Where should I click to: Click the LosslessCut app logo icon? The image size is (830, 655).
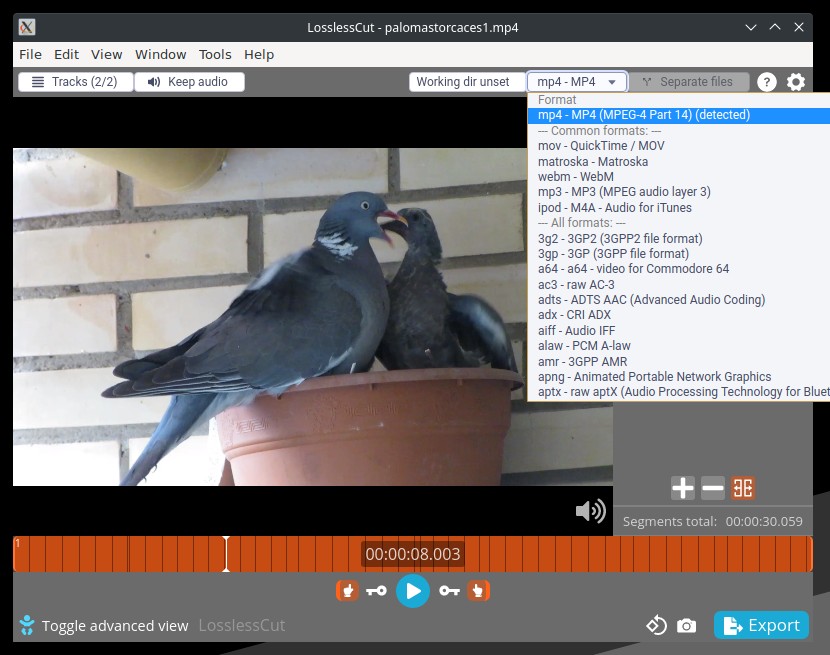point(27,27)
